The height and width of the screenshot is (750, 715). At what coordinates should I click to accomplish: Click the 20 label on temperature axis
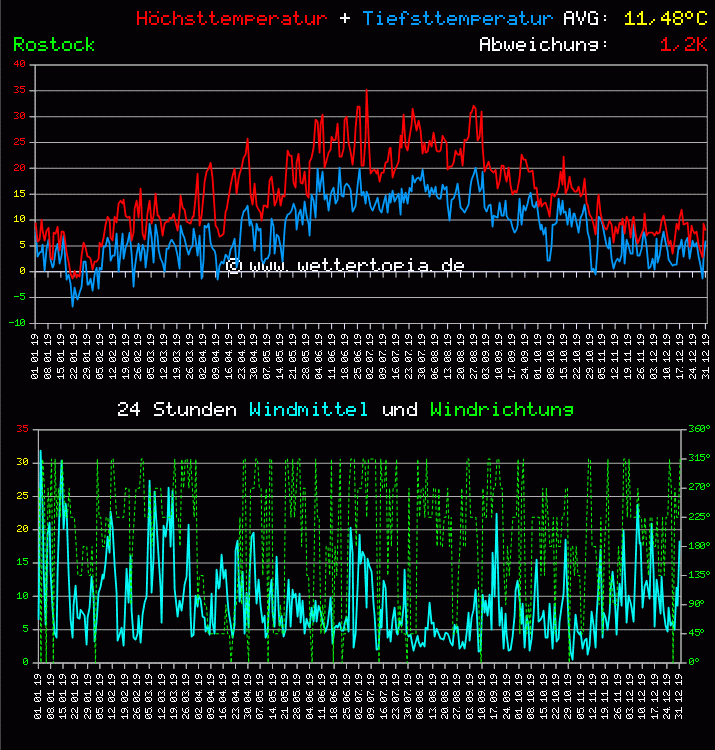pyautogui.click(x=20, y=168)
